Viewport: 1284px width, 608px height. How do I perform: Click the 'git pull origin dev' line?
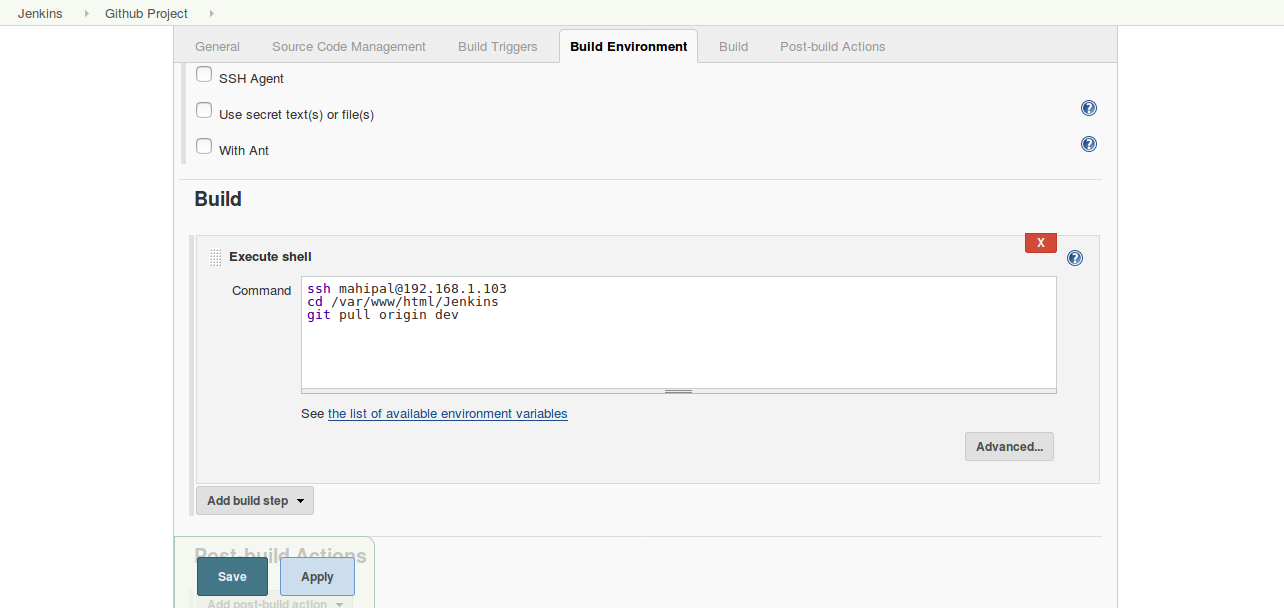tap(383, 315)
